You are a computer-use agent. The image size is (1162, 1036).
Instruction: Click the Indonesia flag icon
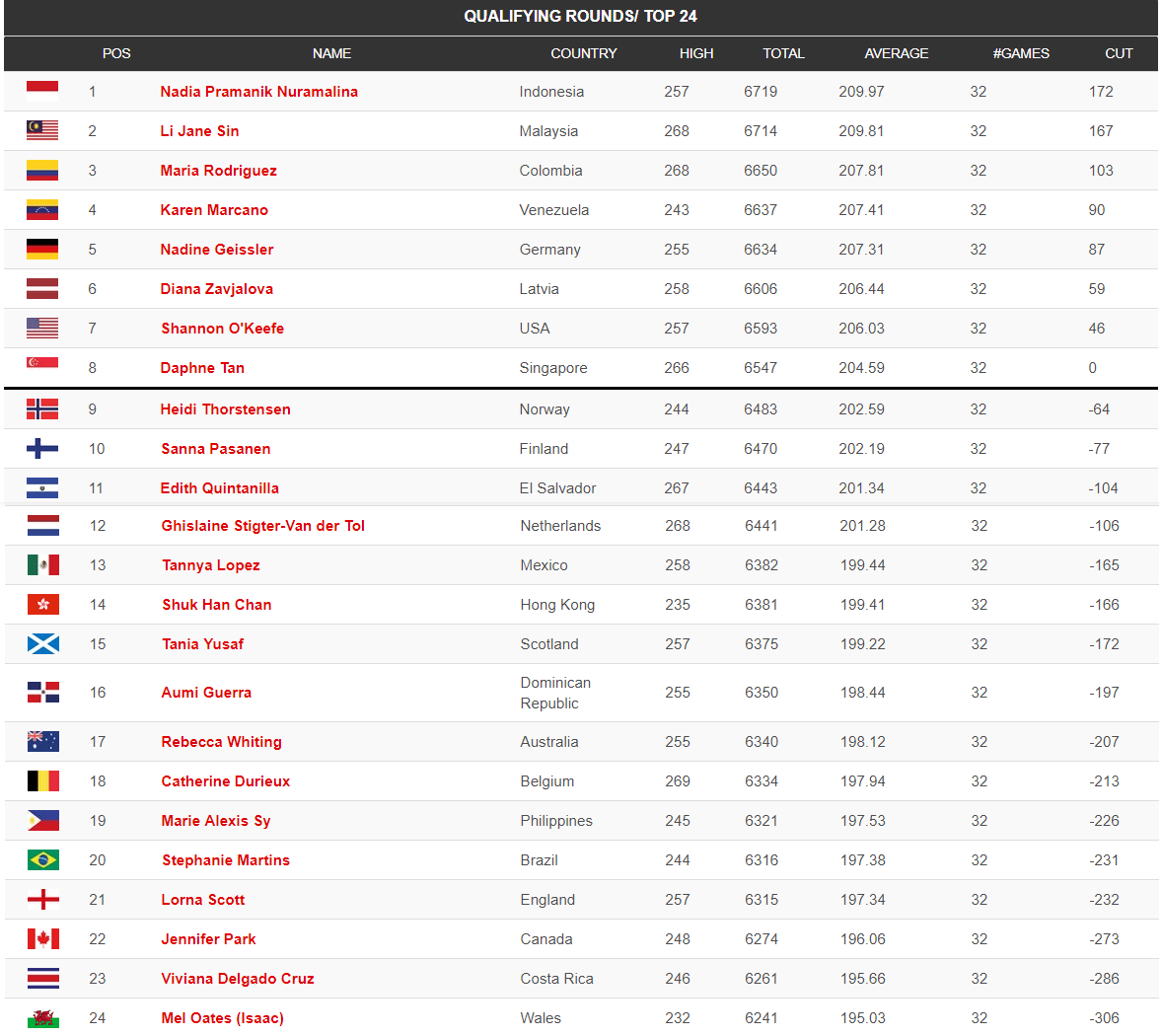[42, 91]
